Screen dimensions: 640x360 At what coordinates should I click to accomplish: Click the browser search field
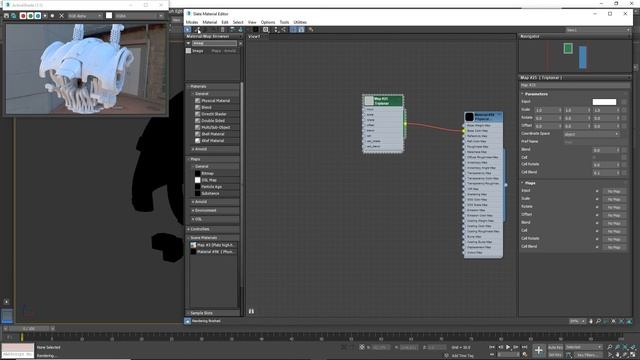[214, 43]
